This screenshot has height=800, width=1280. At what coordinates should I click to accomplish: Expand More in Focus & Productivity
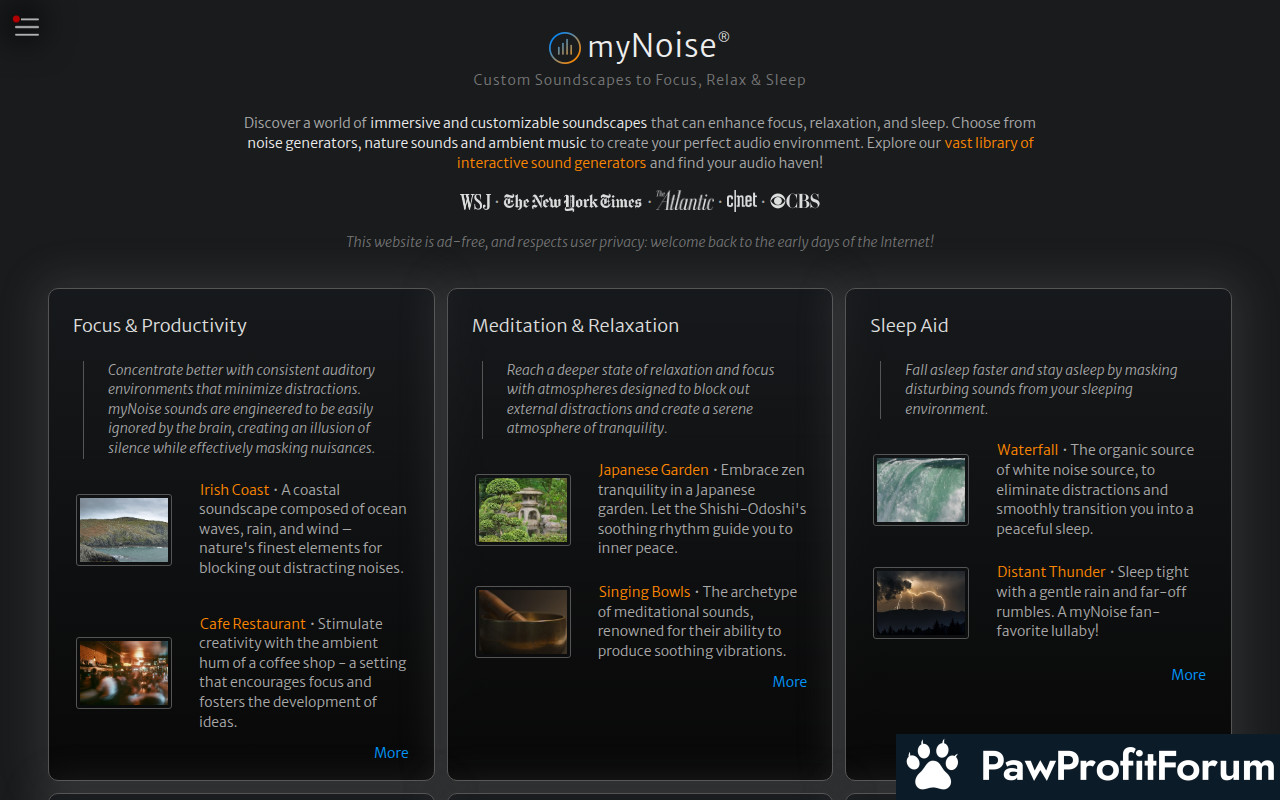pyautogui.click(x=391, y=753)
